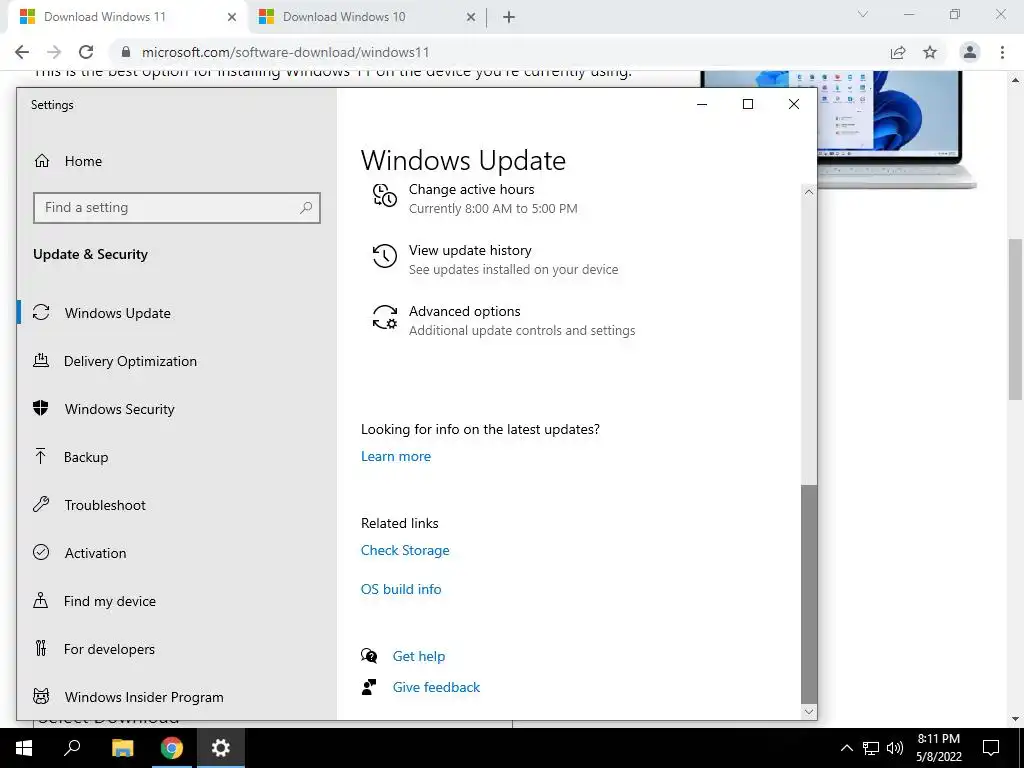Image resolution: width=1024 pixels, height=768 pixels.
Task: Go to Backup settings
Action: click(86, 457)
